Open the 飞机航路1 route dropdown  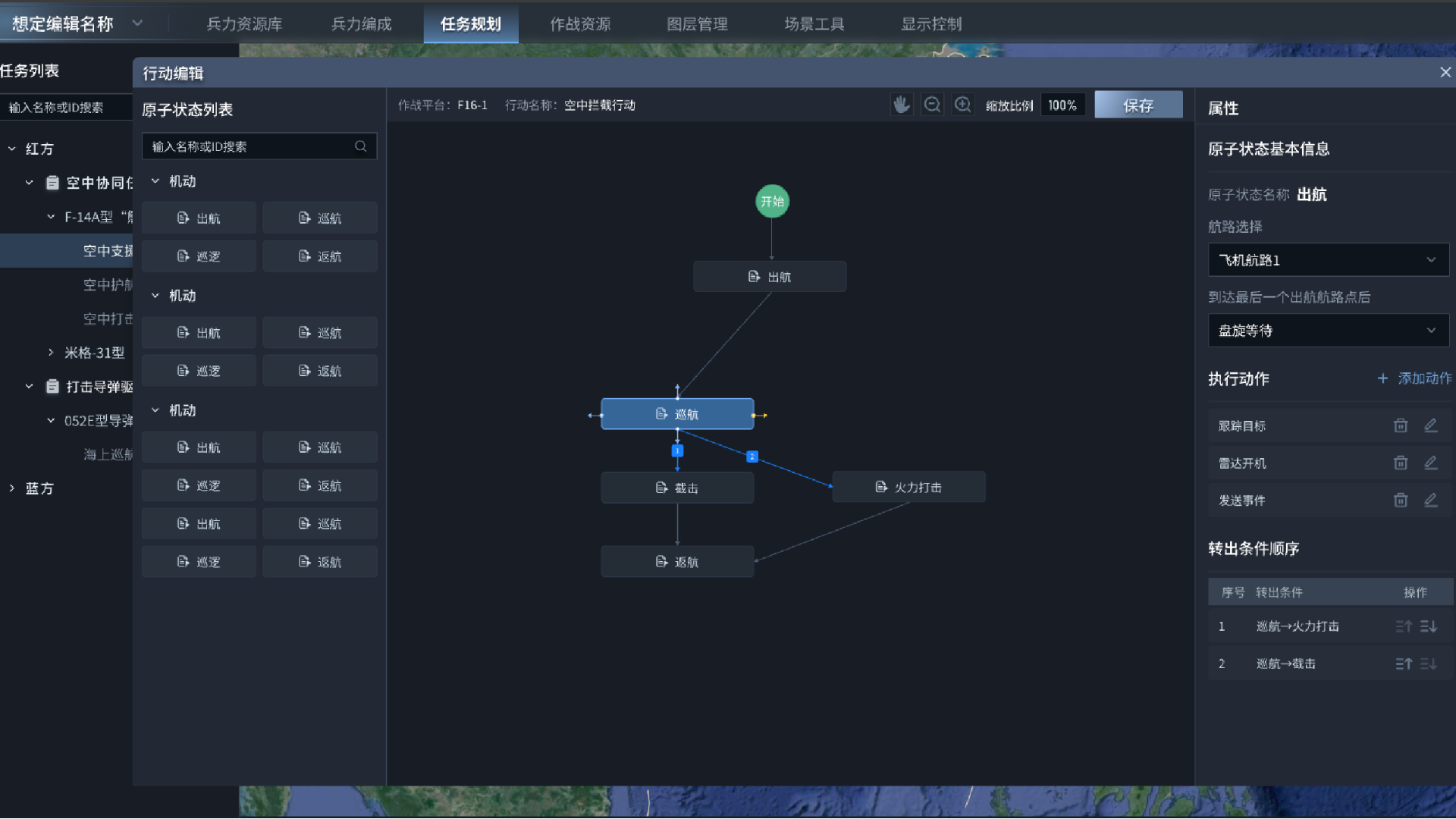(x=1328, y=260)
